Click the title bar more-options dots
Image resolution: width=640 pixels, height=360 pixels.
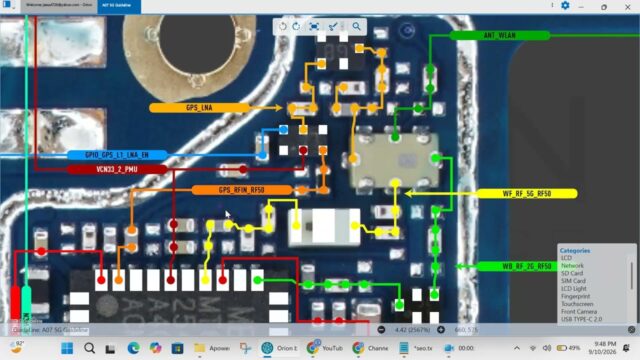click(x=552, y=5)
